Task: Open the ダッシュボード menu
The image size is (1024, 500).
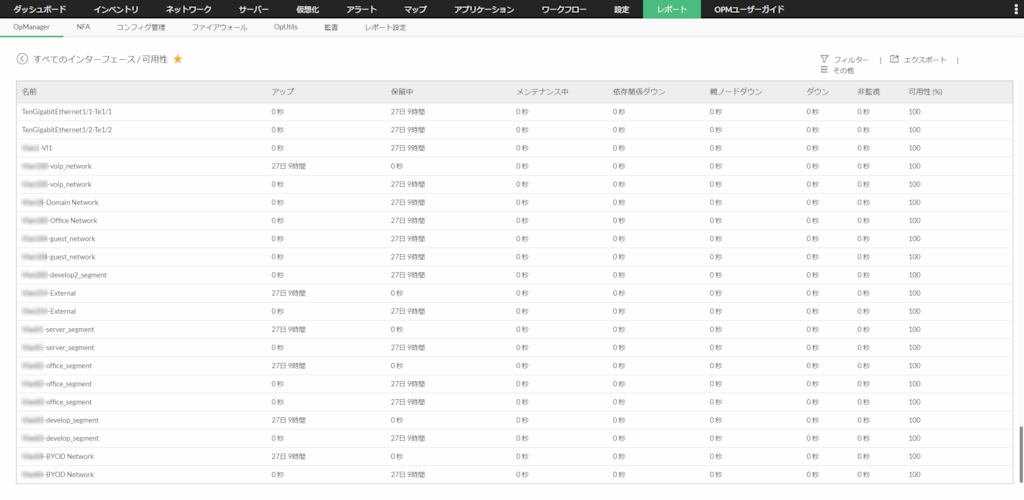Action: 40,9
